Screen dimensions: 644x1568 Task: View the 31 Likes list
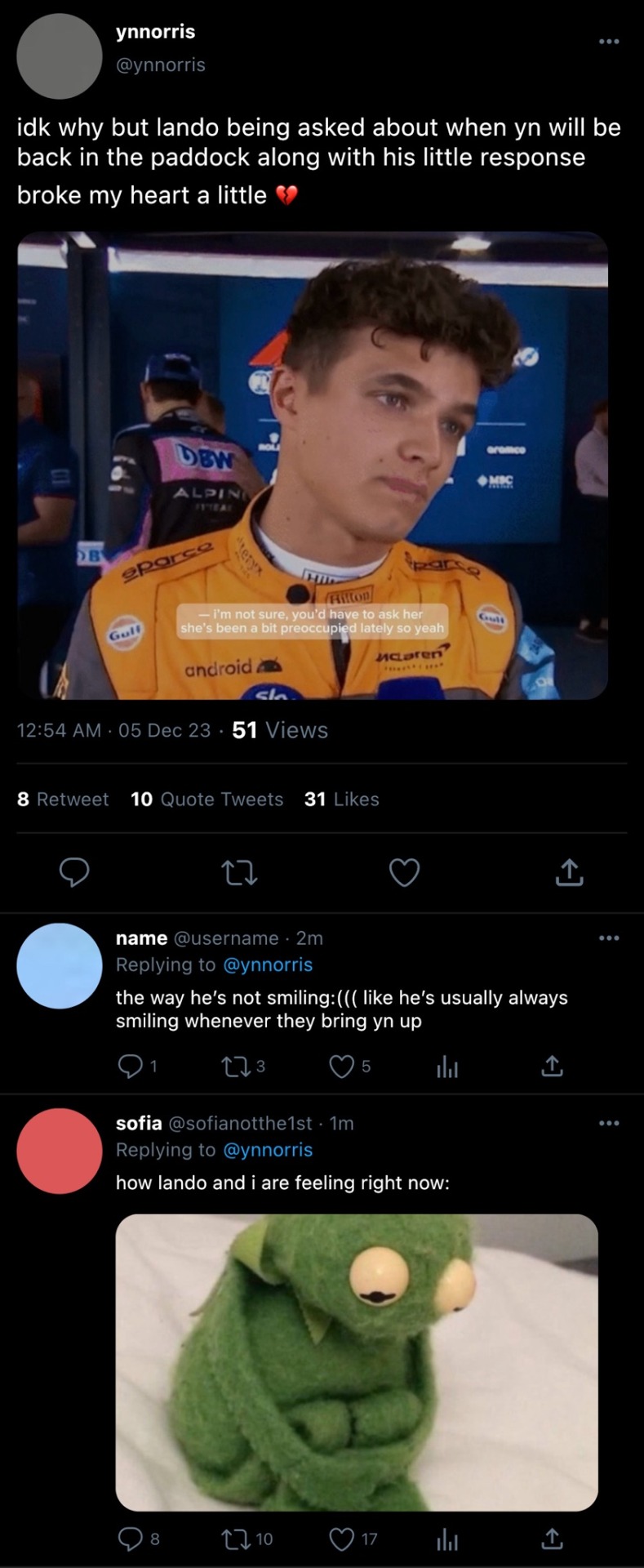tap(341, 800)
